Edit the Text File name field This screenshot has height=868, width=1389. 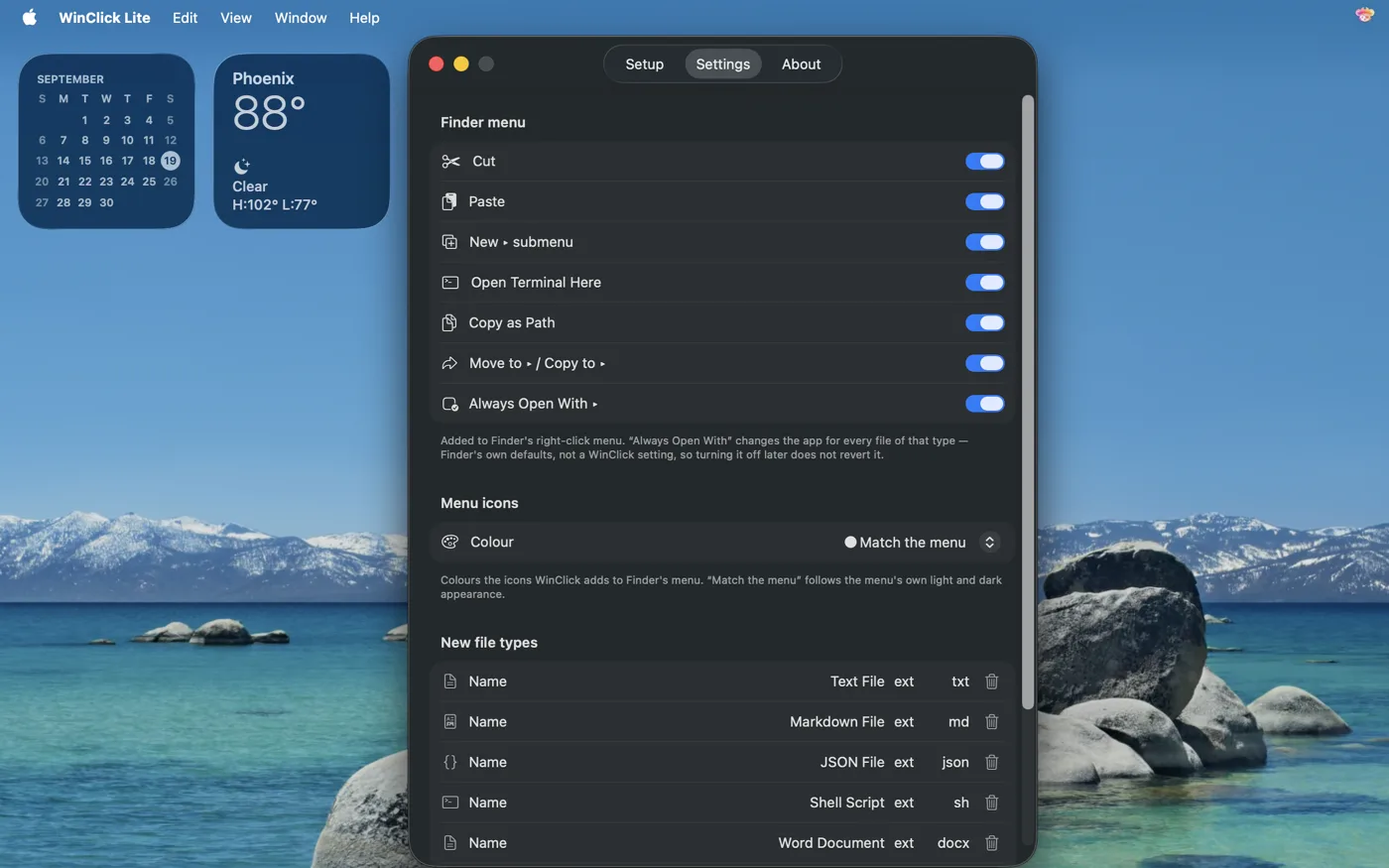[x=857, y=682]
